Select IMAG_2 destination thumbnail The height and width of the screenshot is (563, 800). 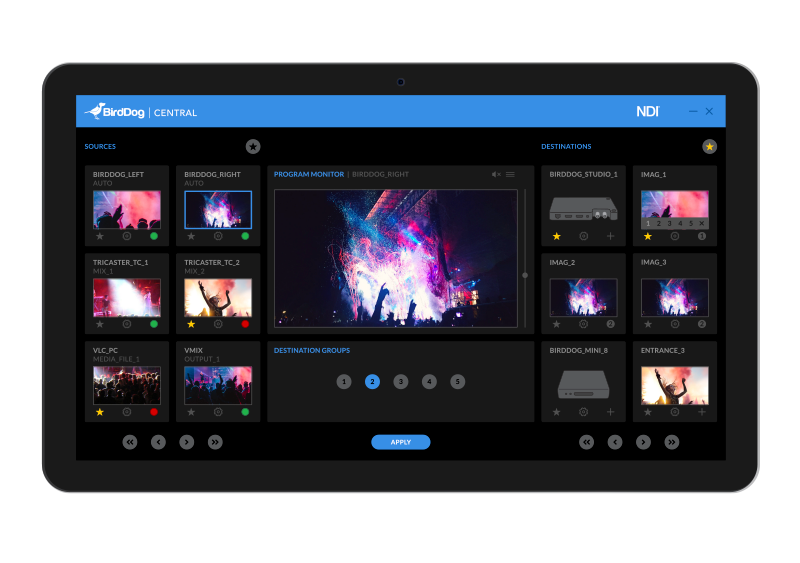584,298
